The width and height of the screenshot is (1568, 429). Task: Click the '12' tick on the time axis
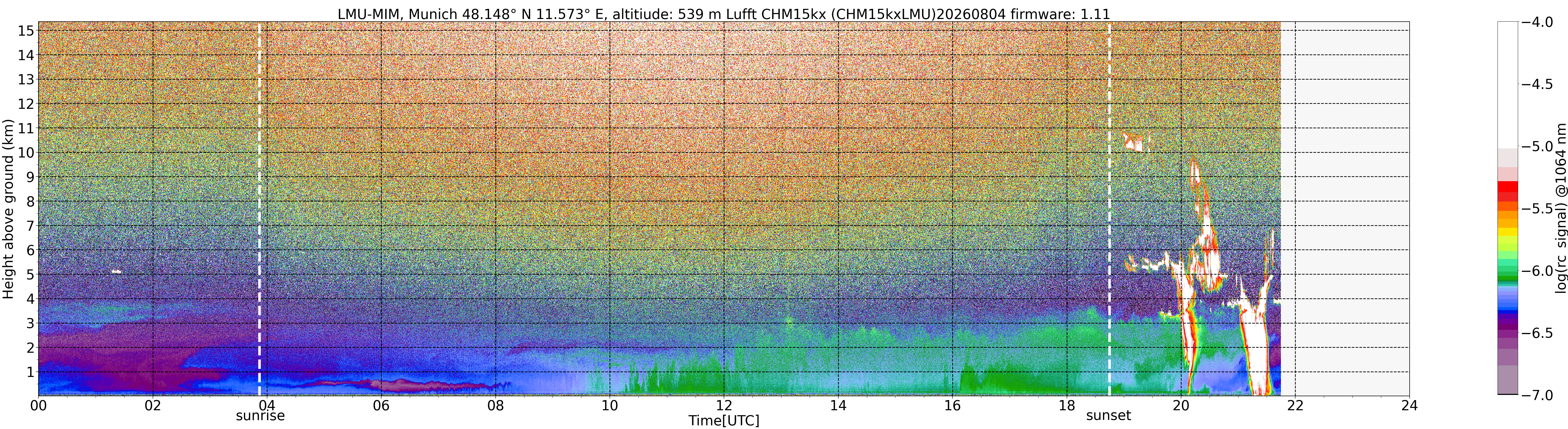coord(724,406)
